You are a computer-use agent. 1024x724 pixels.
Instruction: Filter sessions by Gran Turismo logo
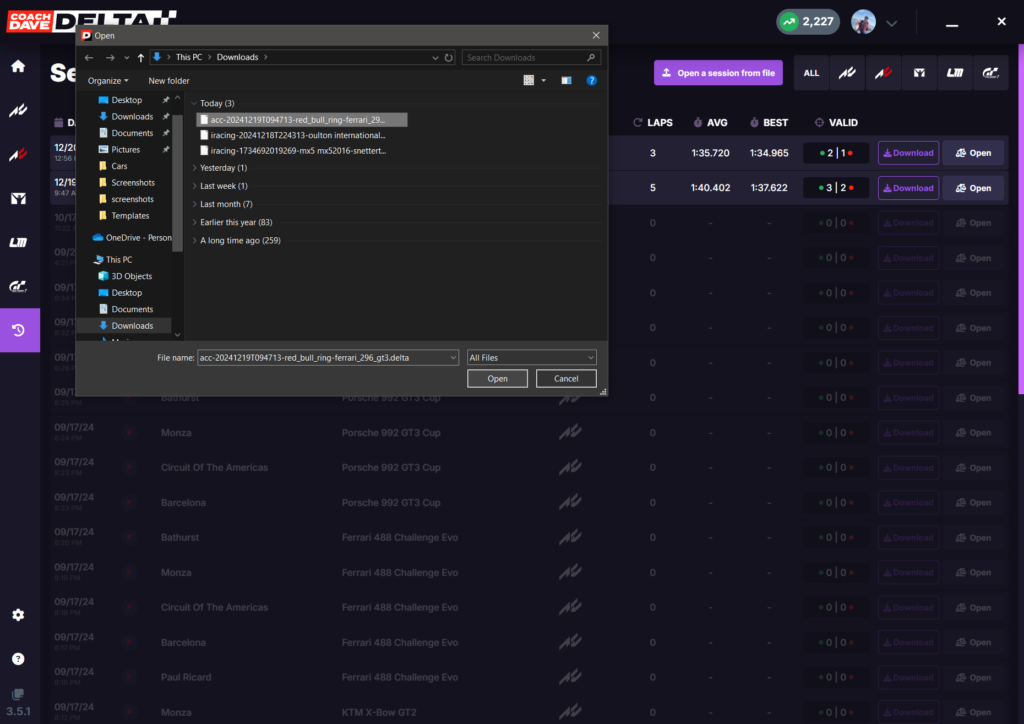[991, 73]
